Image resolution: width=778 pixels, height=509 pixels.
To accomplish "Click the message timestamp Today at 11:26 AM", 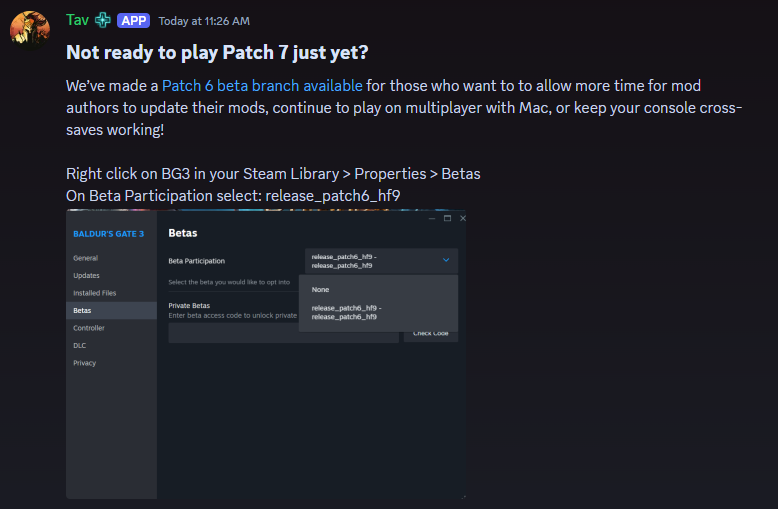I will coord(204,21).
